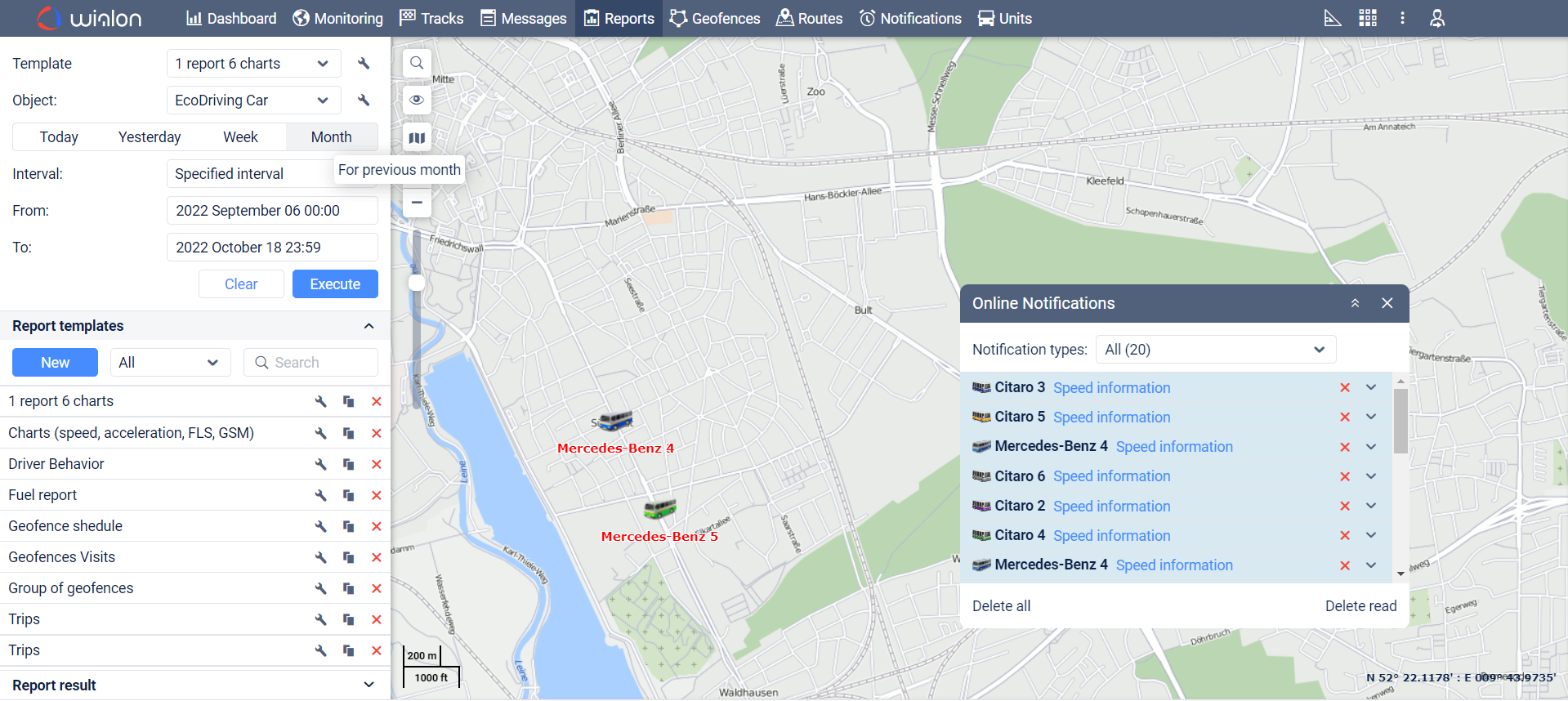Click the map zoom slider handle
This screenshot has width=1568, height=701.
click(417, 283)
